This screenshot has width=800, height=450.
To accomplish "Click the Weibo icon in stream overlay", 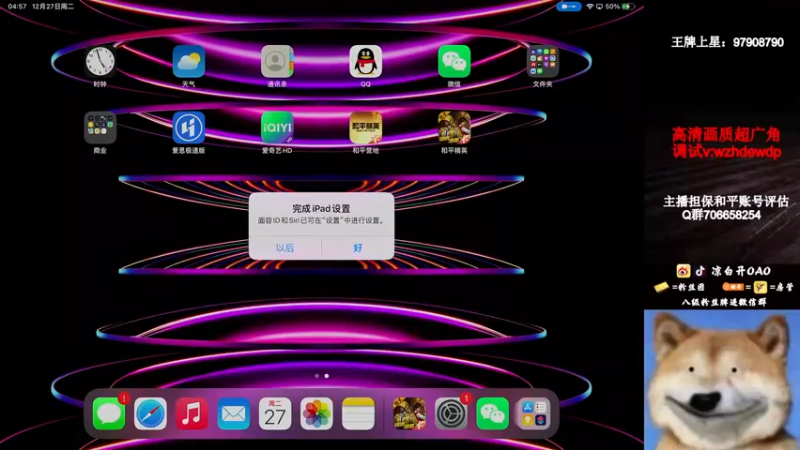I will [x=683, y=271].
